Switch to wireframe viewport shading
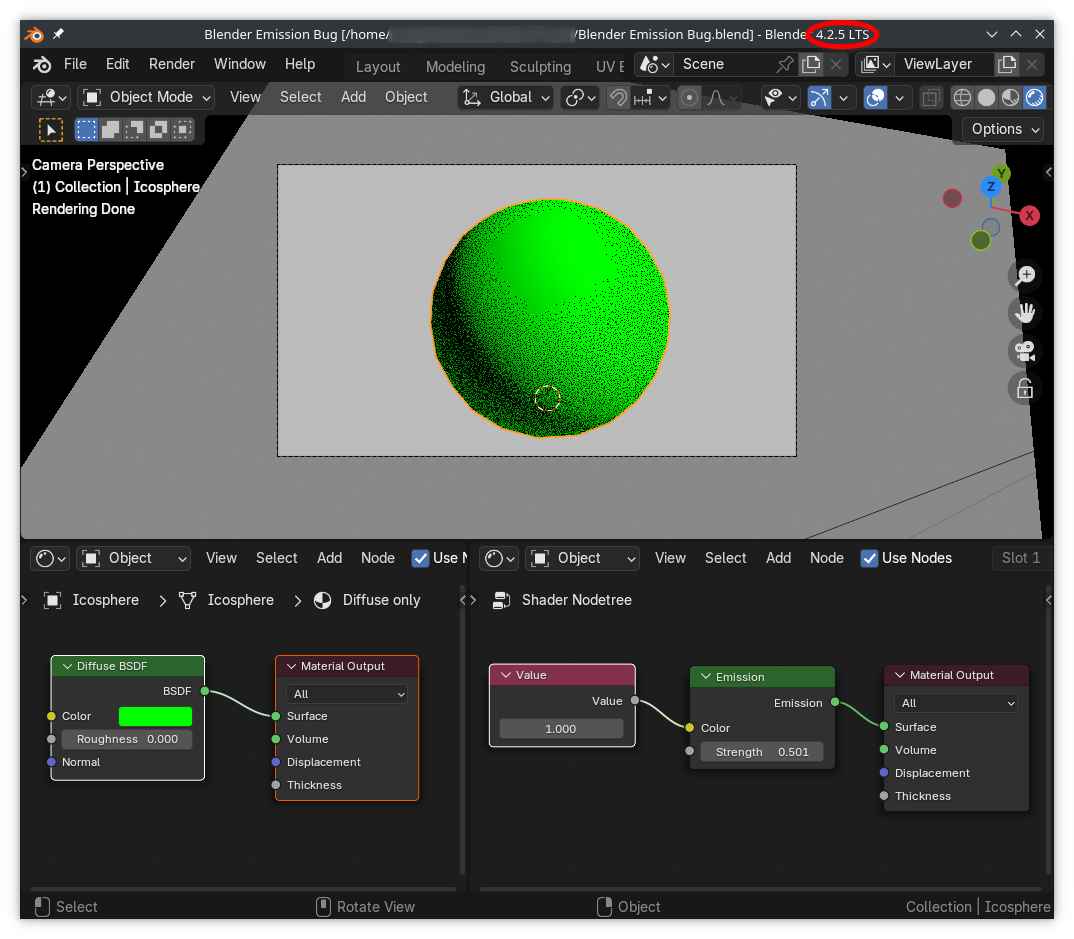This screenshot has width=1074, height=939. (962, 98)
